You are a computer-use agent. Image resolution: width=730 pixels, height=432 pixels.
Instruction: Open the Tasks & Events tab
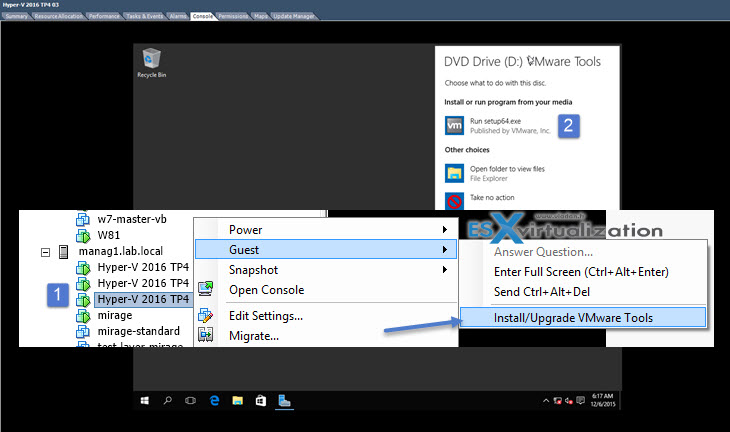click(145, 16)
